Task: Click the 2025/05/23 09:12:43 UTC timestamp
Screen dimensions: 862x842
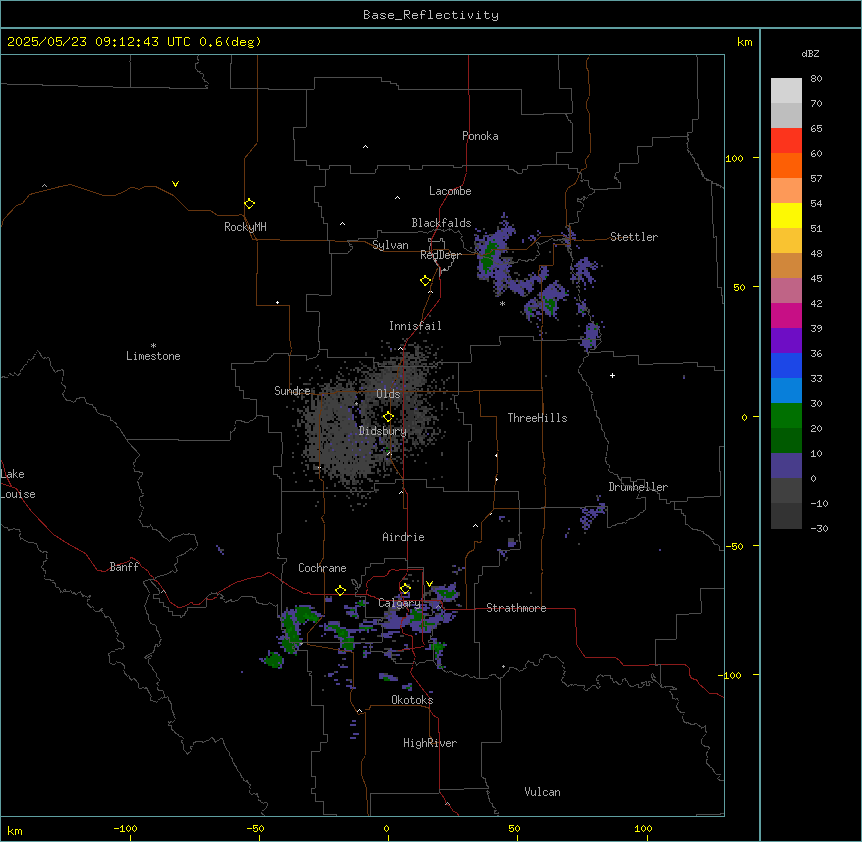Action: [x=99, y=42]
